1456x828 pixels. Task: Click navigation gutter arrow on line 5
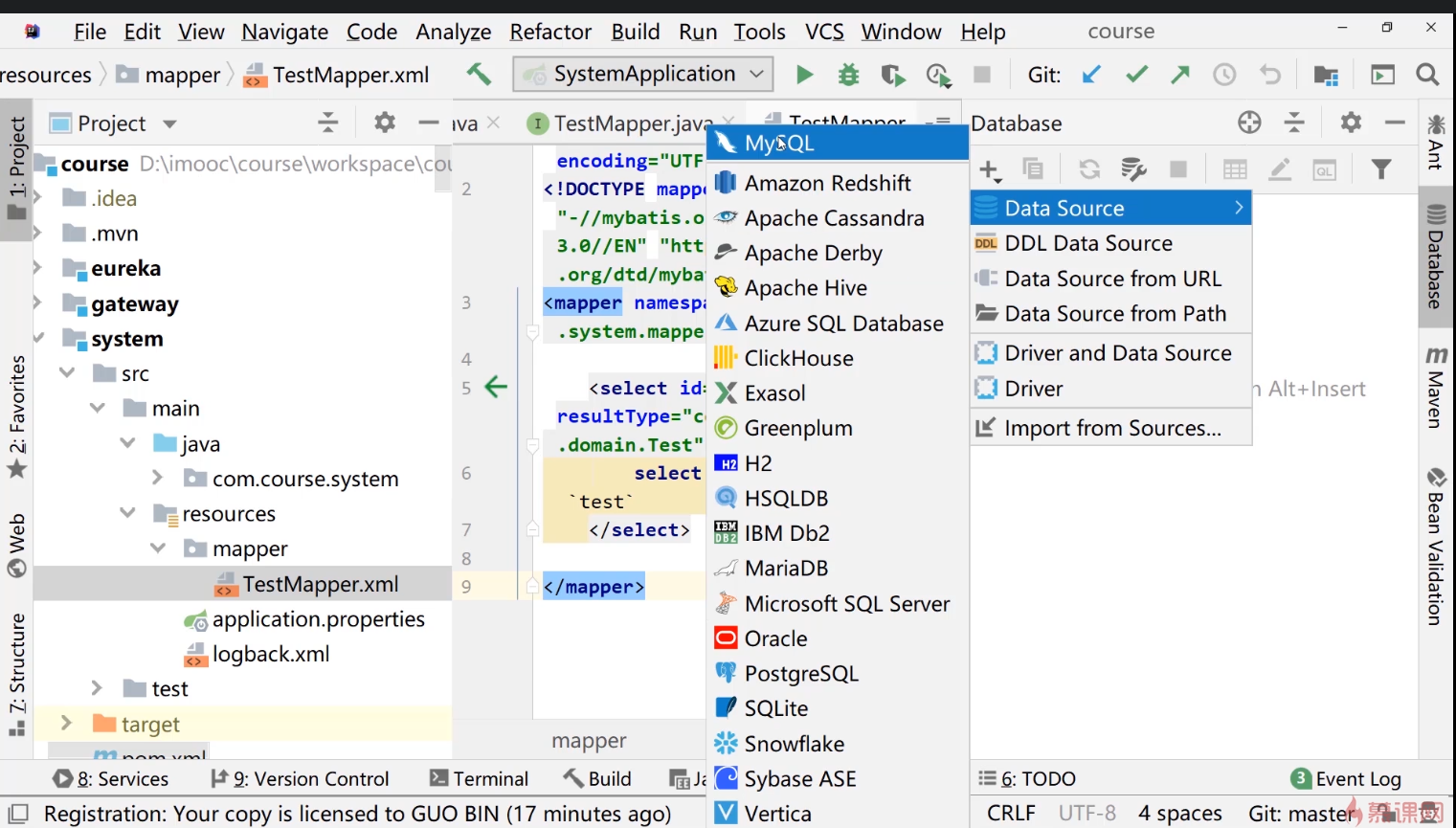click(496, 387)
